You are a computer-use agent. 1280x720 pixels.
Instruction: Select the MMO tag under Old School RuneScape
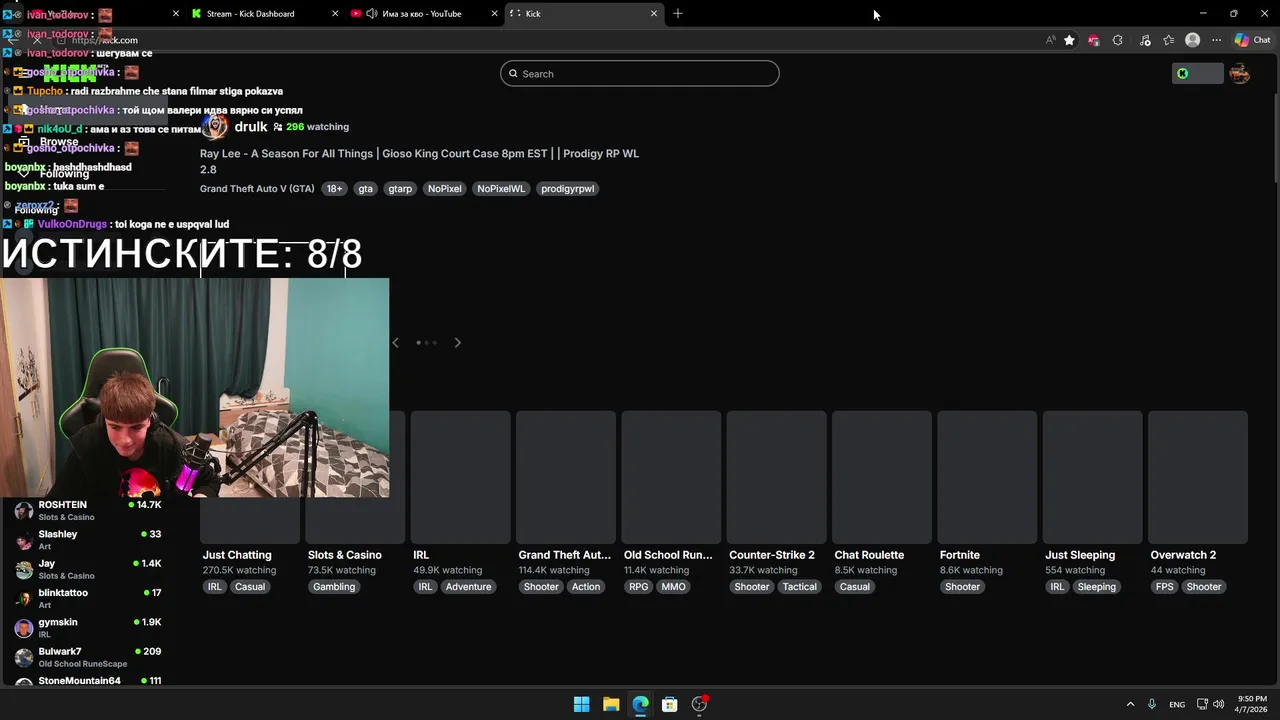[673, 587]
